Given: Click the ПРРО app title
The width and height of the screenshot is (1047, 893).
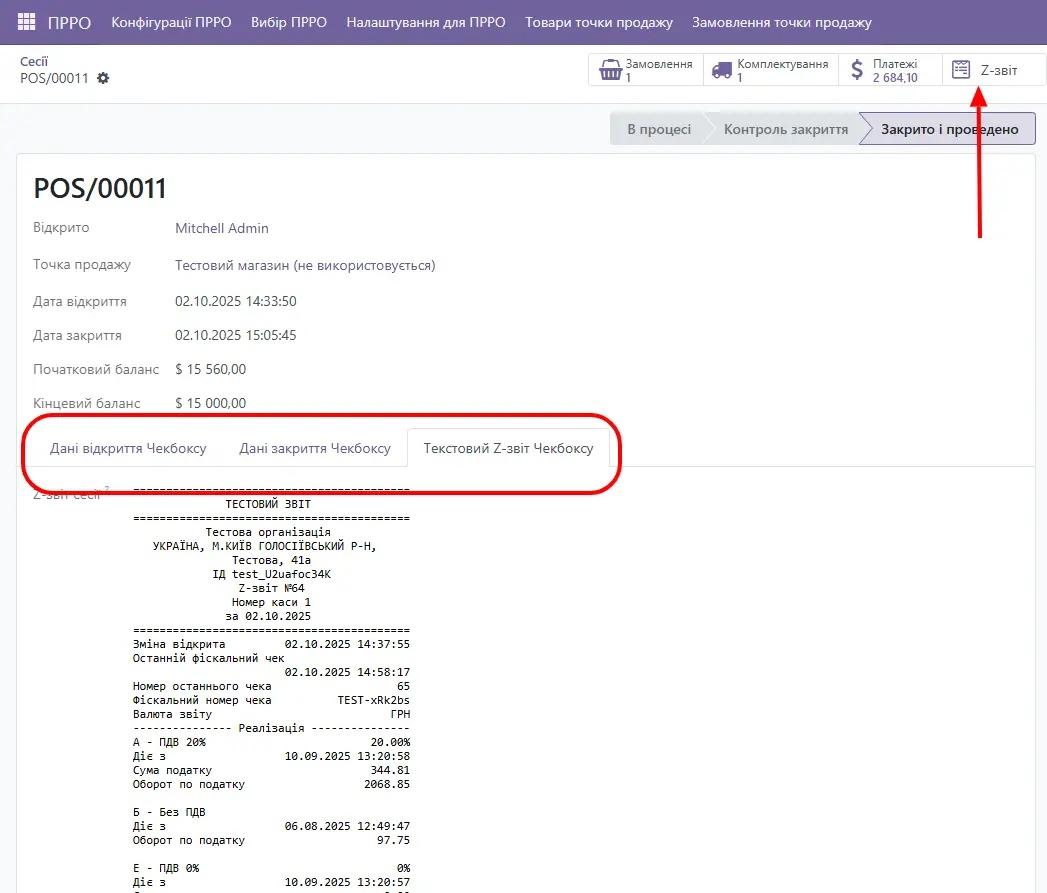Looking at the screenshot, I should click(x=69, y=22).
